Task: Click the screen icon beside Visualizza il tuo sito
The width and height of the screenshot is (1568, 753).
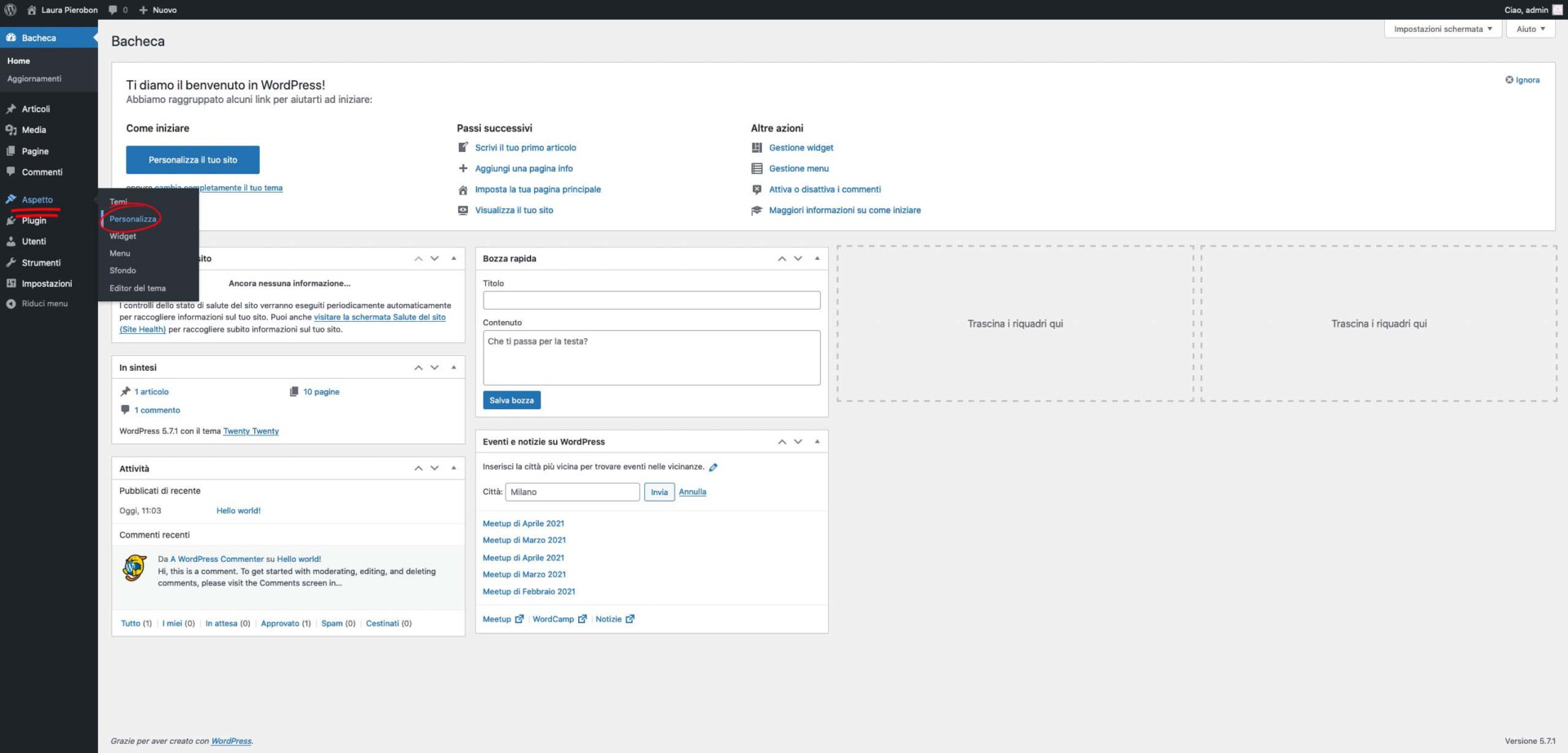Action: (x=463, y=211)
